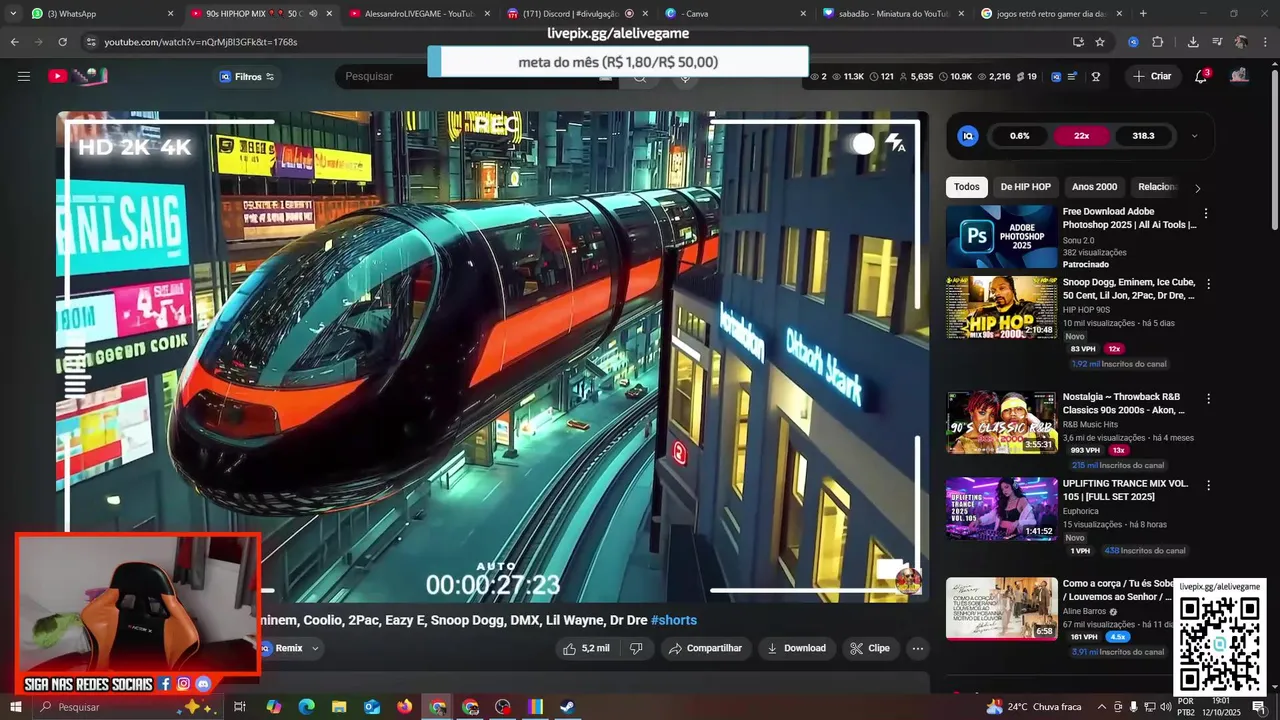The width and height of the screenshot is (1280, 720).
Task: Open the browser extensions puzzle icon
Action: tap(1158, 42)
